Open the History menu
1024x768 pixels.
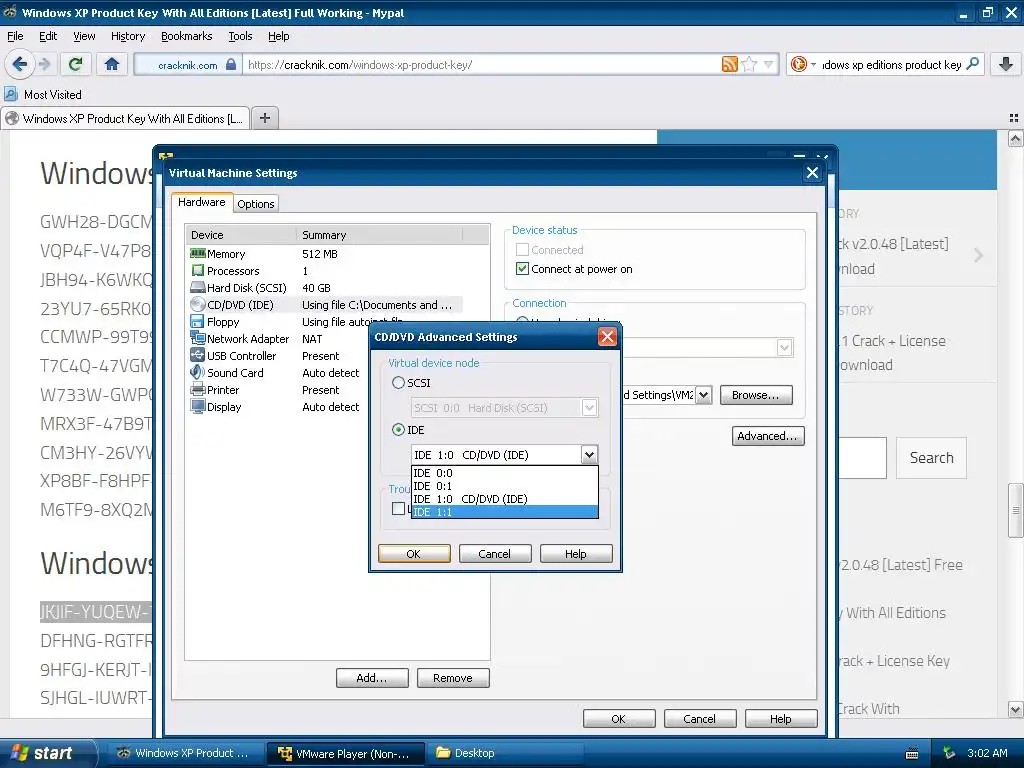[127, 36]
